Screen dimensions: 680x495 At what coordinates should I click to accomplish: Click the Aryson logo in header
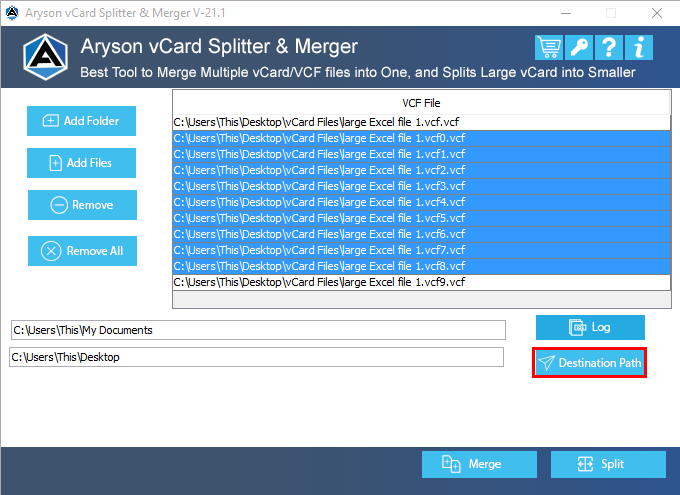(46, 57)
